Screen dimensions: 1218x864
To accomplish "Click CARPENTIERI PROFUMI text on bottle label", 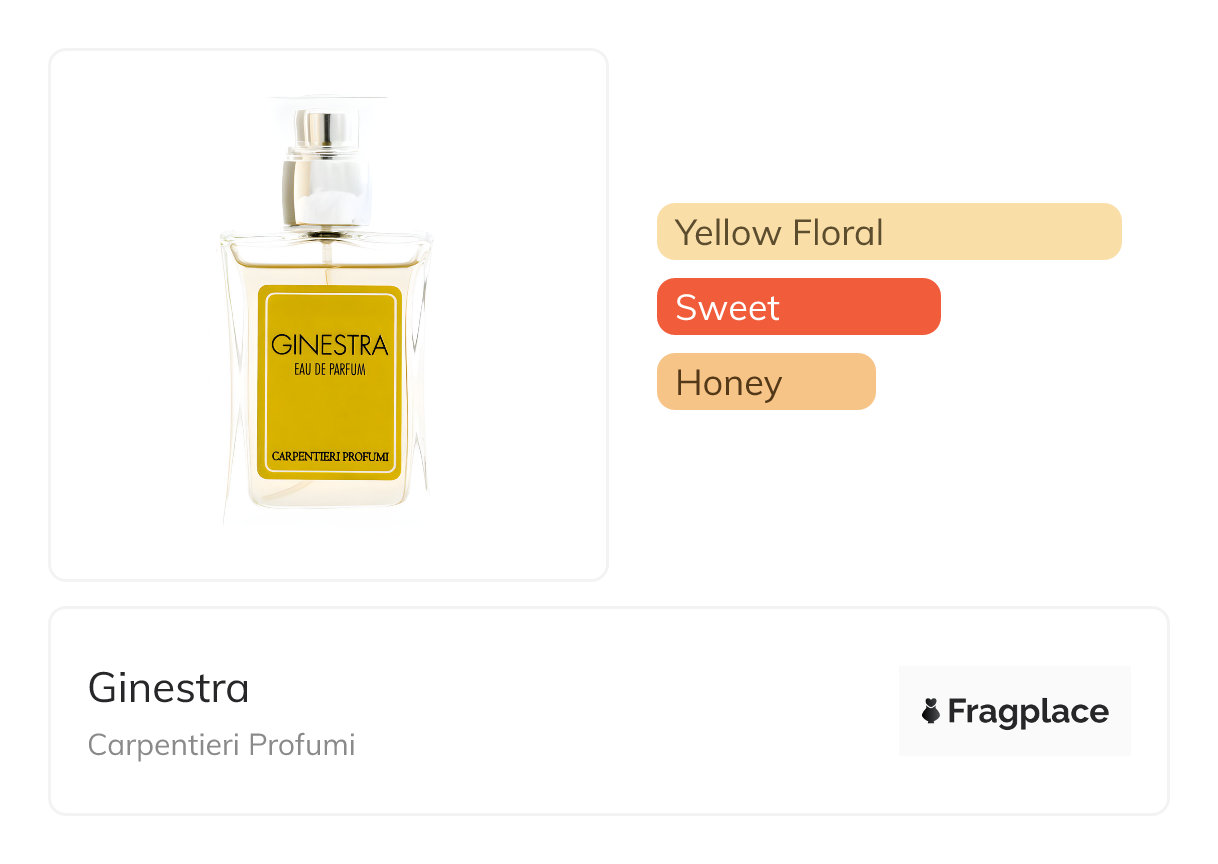I will pyautogui.click(x=329, y=458).
